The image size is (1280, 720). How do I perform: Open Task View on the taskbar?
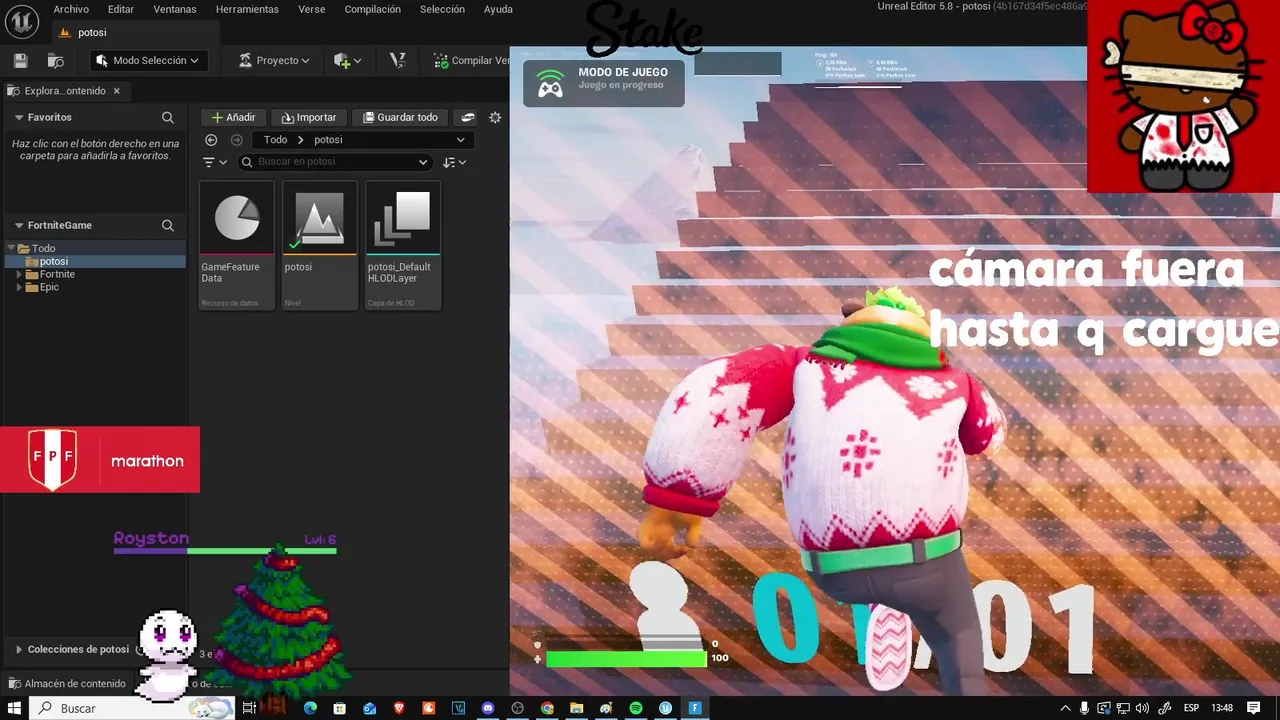pos(250,708)
